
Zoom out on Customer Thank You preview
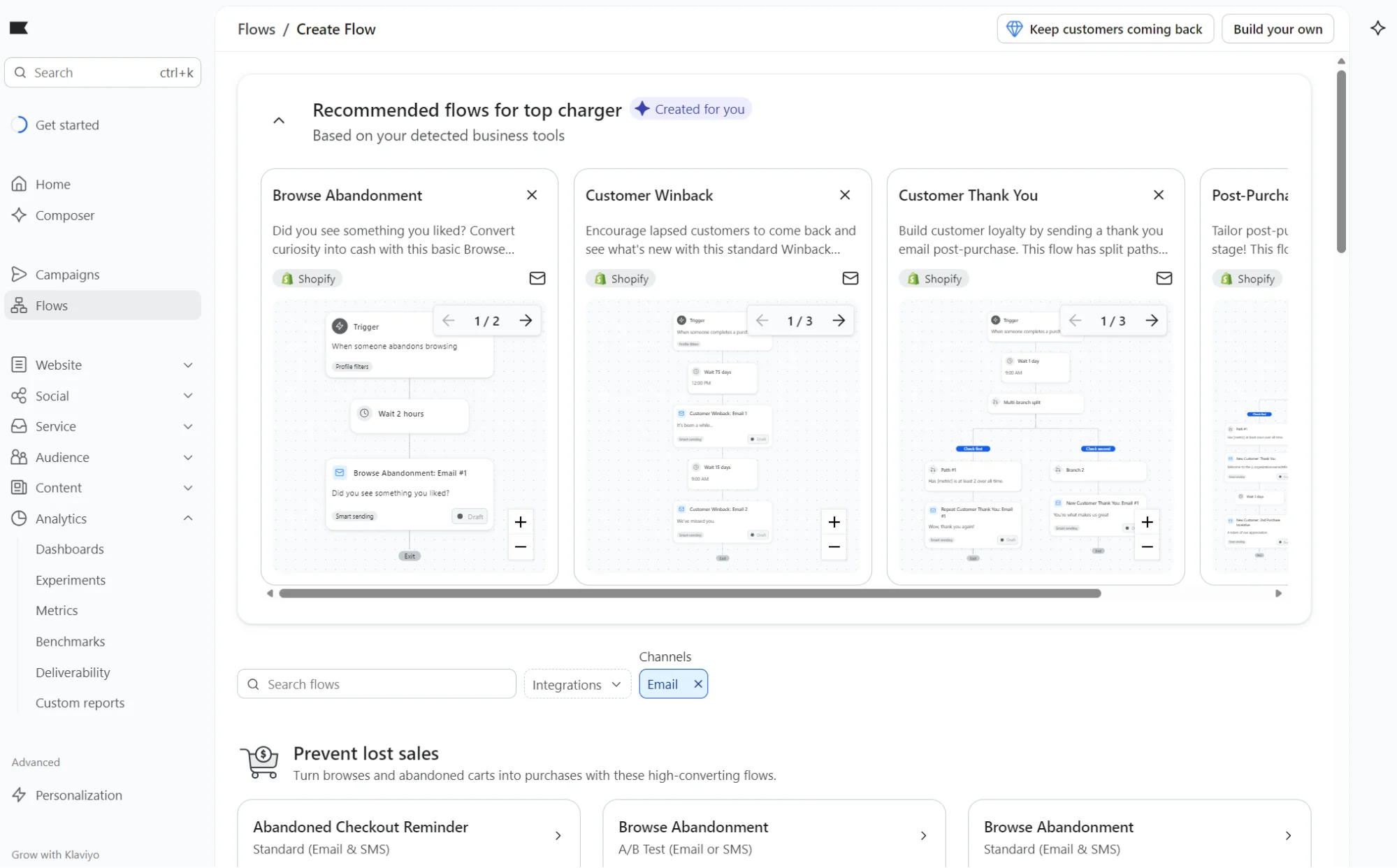[1147, 547]
